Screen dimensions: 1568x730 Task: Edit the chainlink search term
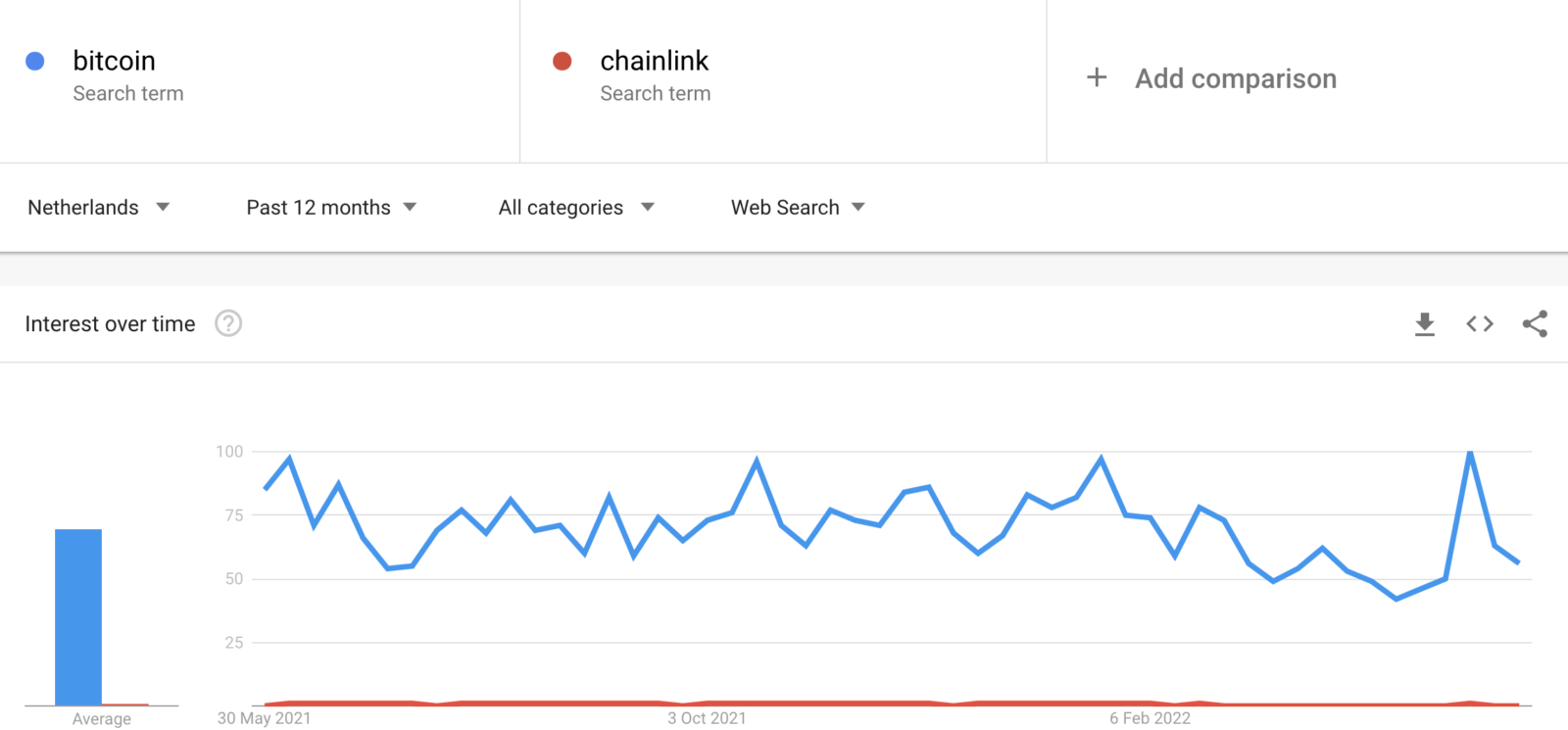pos(655,61)
